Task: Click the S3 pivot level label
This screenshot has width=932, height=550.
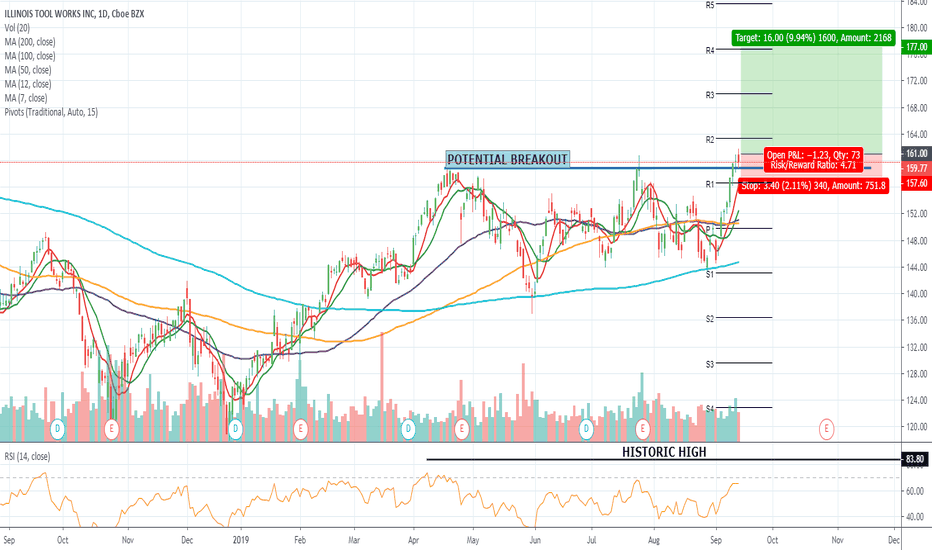Action: coord(710,364)
